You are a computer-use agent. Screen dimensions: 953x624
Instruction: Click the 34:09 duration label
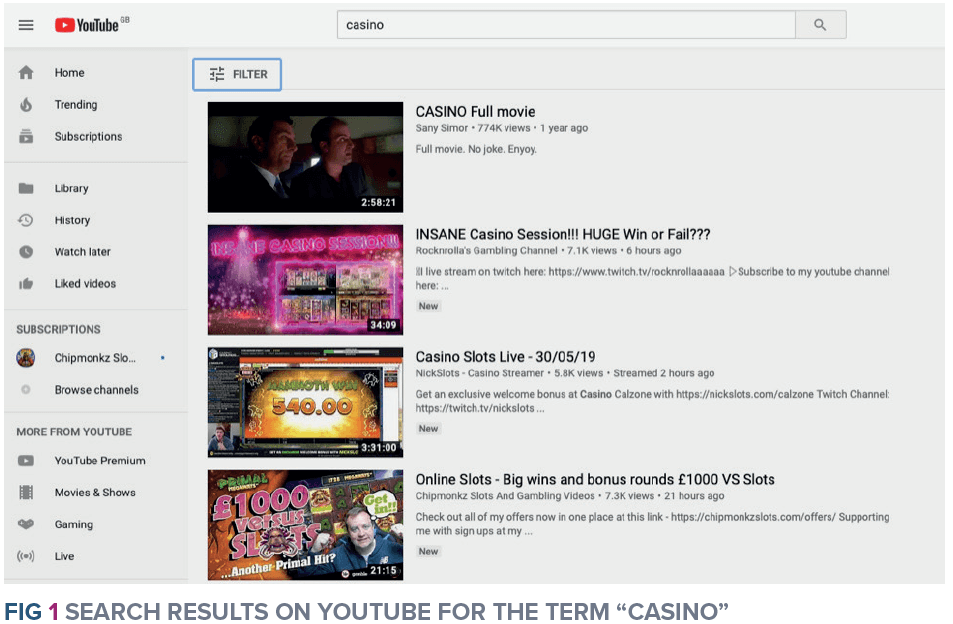click(384, 325)
